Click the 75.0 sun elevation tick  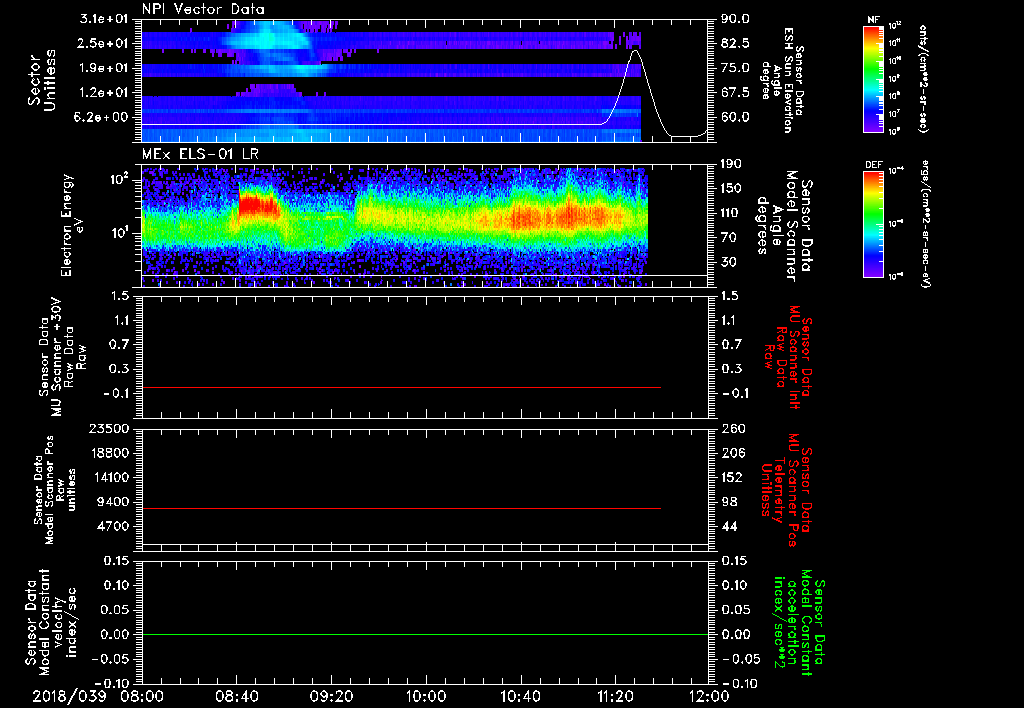click(735, 68)
